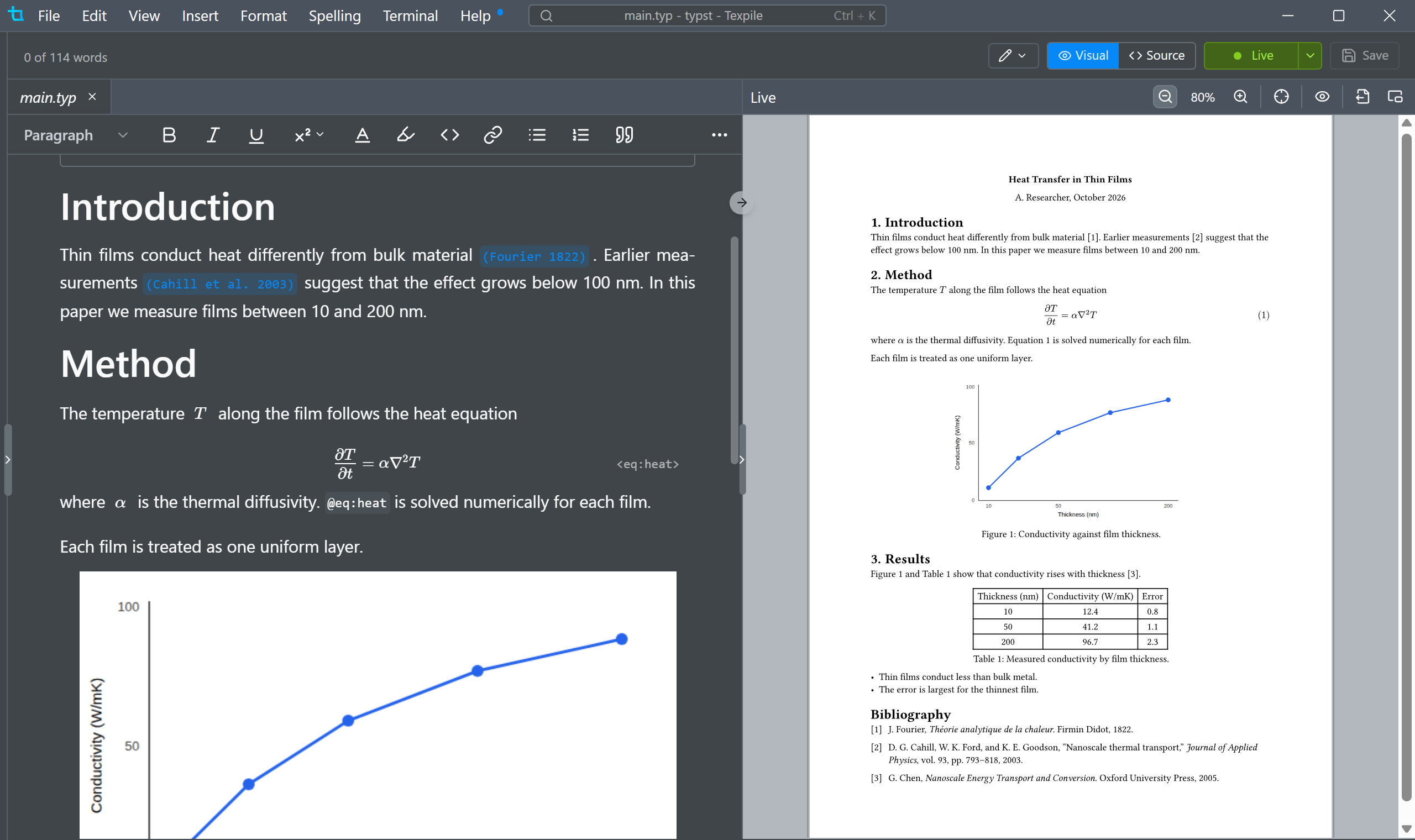
Task: Open the Help menu
Action: click(475, 16)
